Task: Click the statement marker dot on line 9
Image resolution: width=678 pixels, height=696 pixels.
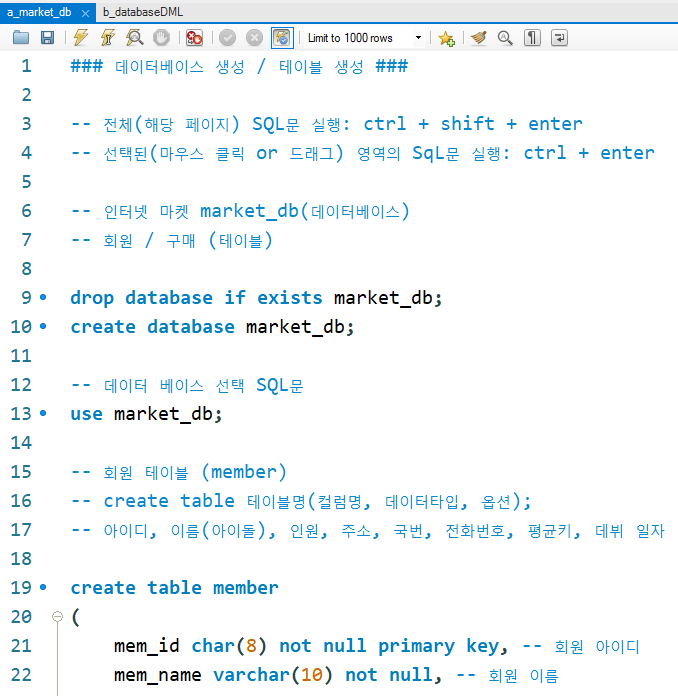Action: tap(43, 297)
